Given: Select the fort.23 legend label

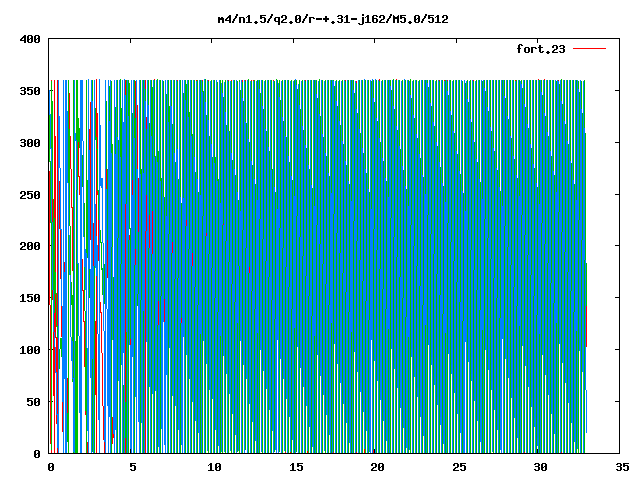Looking at the screenshot, I should pos(541,49).
